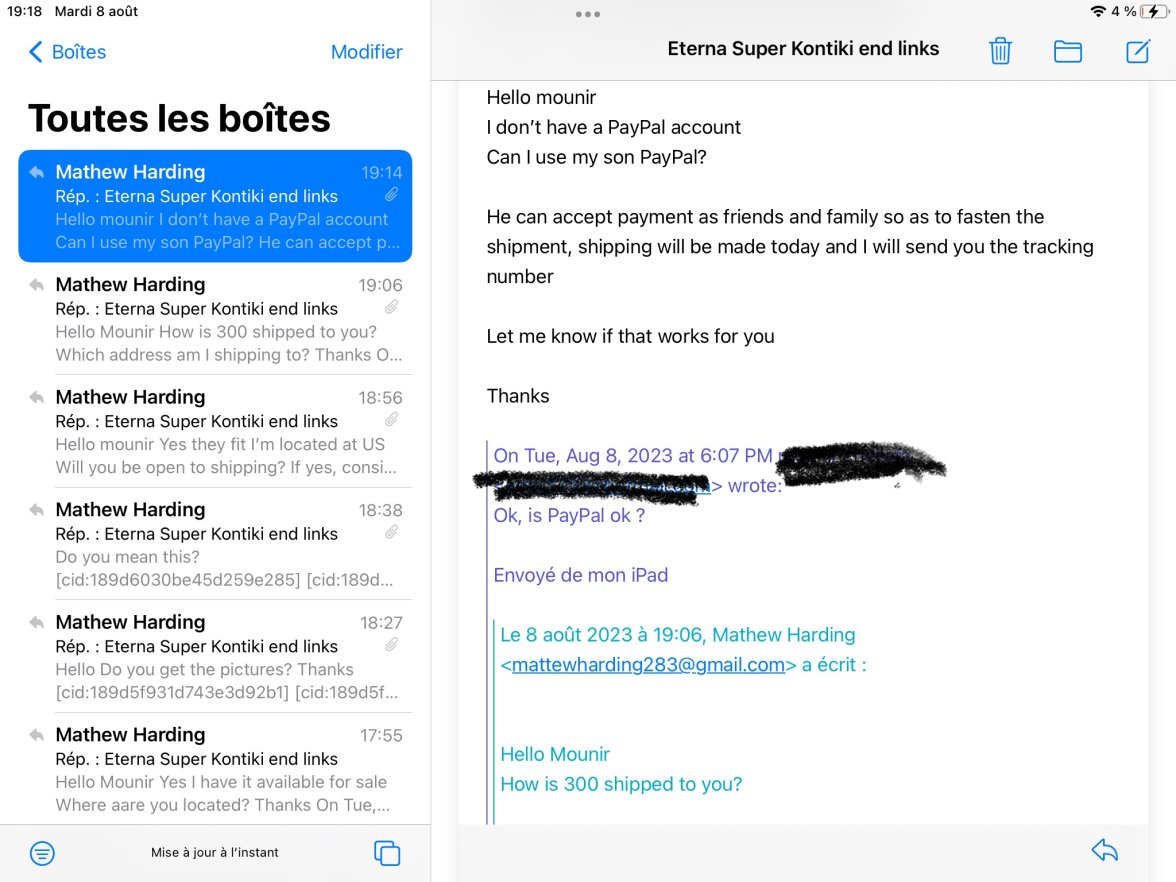This screenshot has height=882, width=1176.
Task: Open the 19:06 email about 300 shipped
Action: pyautogui.click(x=215, y=320)
